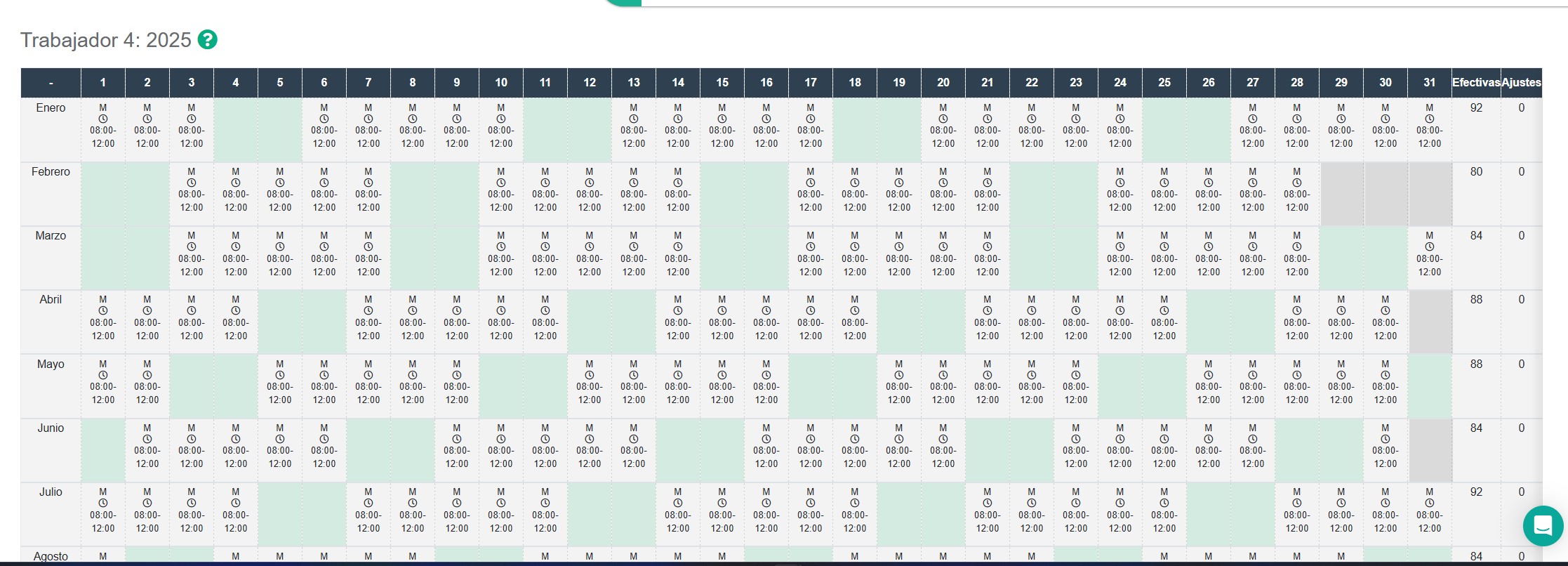The height and width of the screenshot is (566, 1568).
Task: Select the gray disabled cell for Febrero day 29
Action: 1341,194
